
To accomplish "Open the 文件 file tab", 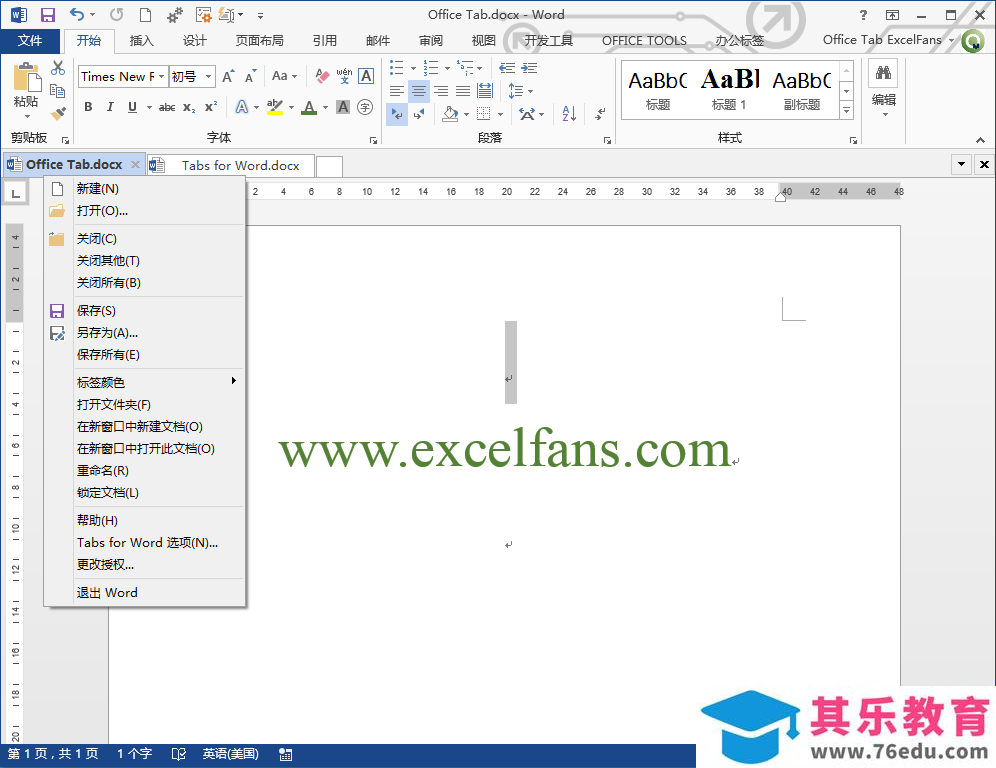I will pos(30,41).
